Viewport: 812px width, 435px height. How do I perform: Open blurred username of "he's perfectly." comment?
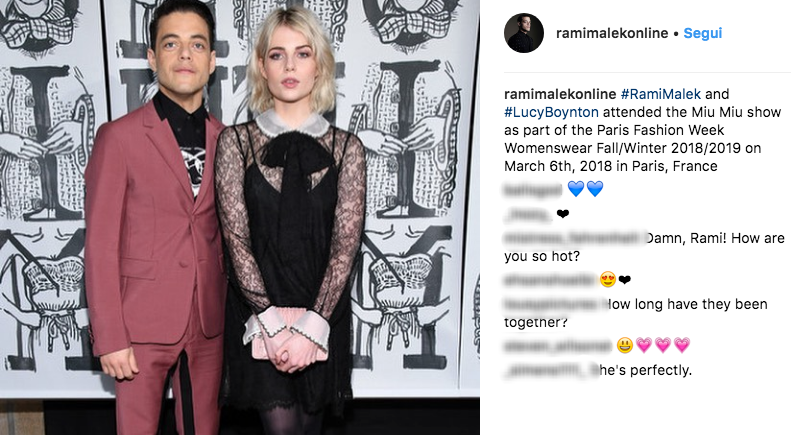[551, 371]
